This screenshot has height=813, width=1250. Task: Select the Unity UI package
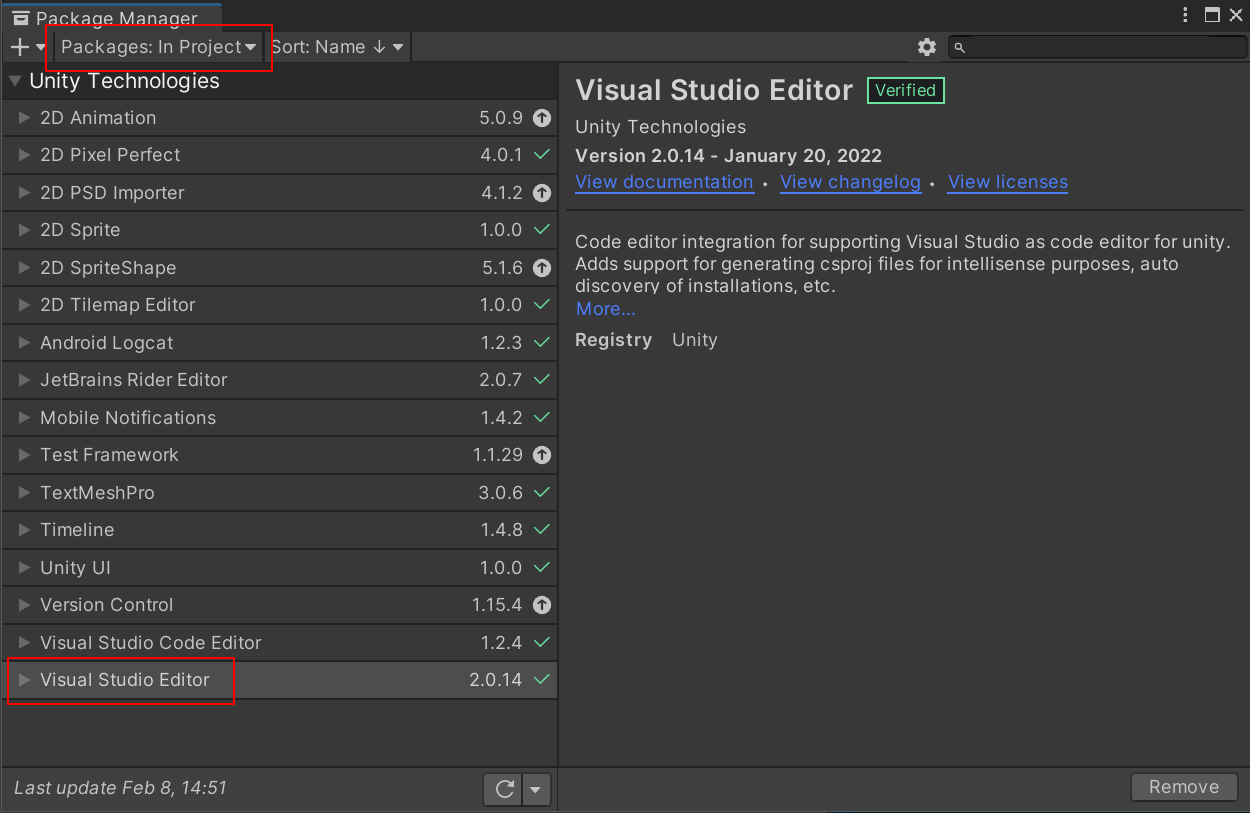tap(279, 568)
